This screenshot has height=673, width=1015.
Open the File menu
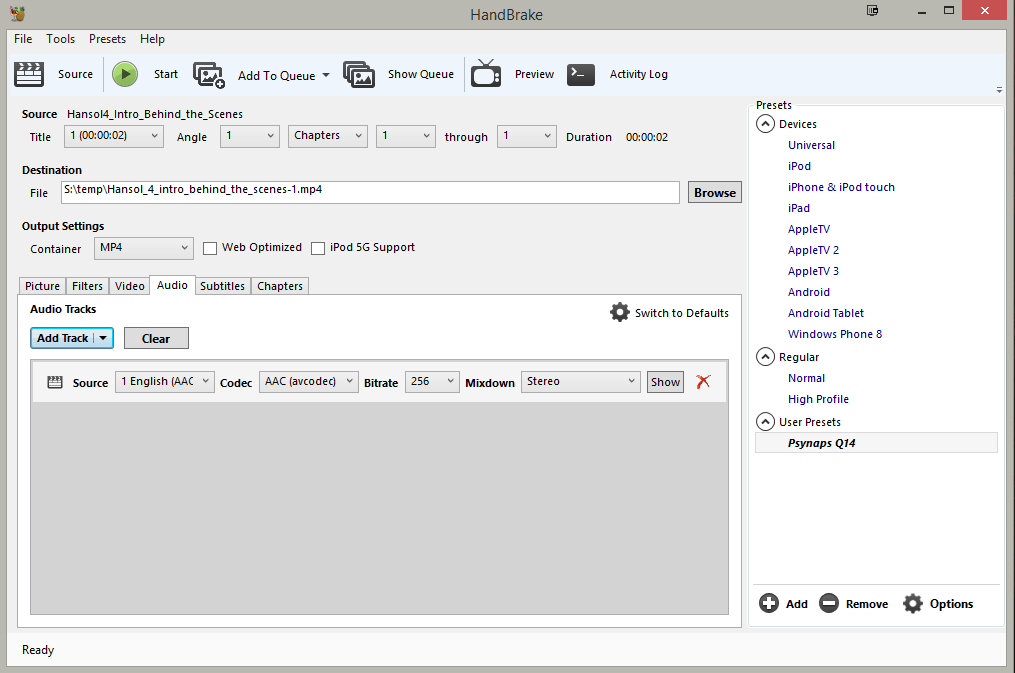point(23,39)
